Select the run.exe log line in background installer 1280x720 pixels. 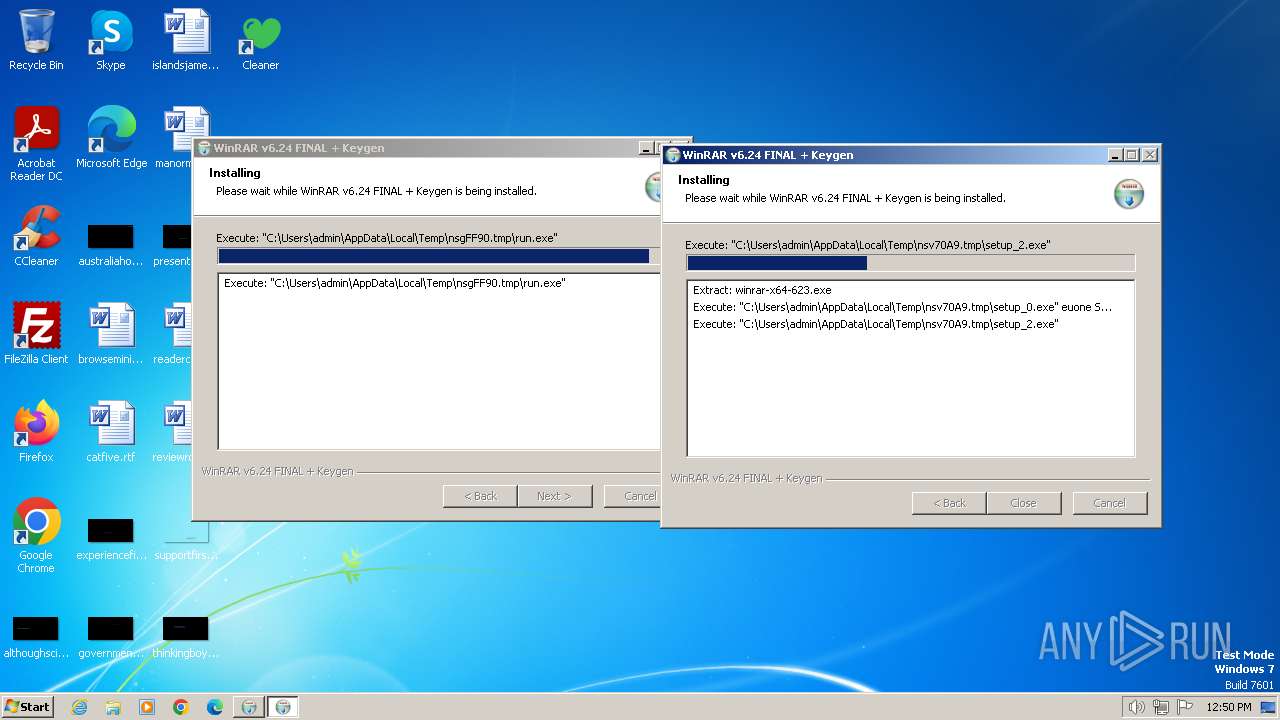pyautogui.click(x=395, y=283)
